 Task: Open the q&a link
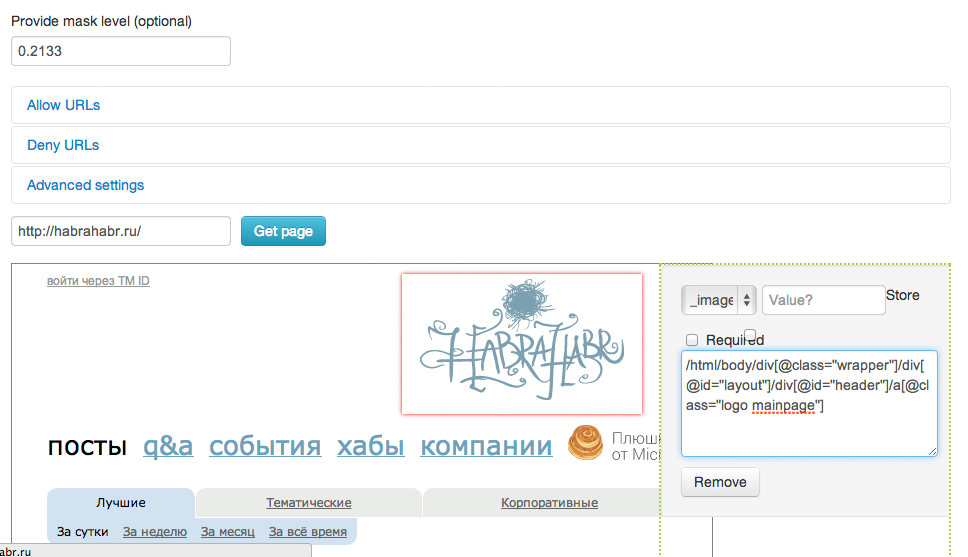click(168, 446)
